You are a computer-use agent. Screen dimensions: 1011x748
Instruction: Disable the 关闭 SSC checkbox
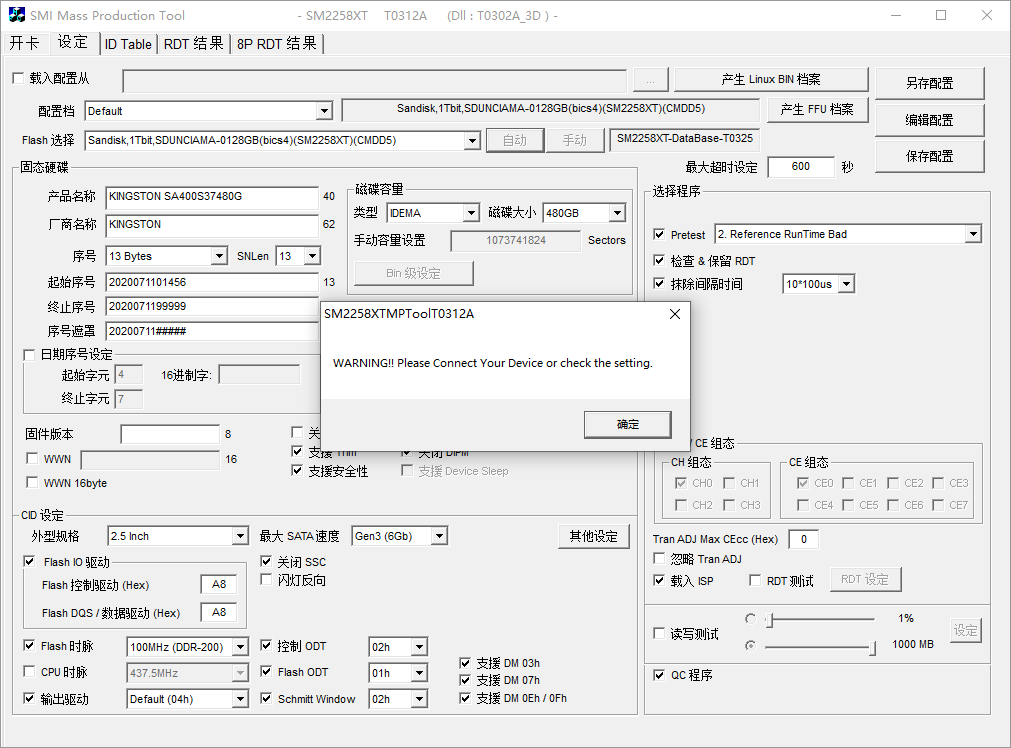(x=267, y=562)
